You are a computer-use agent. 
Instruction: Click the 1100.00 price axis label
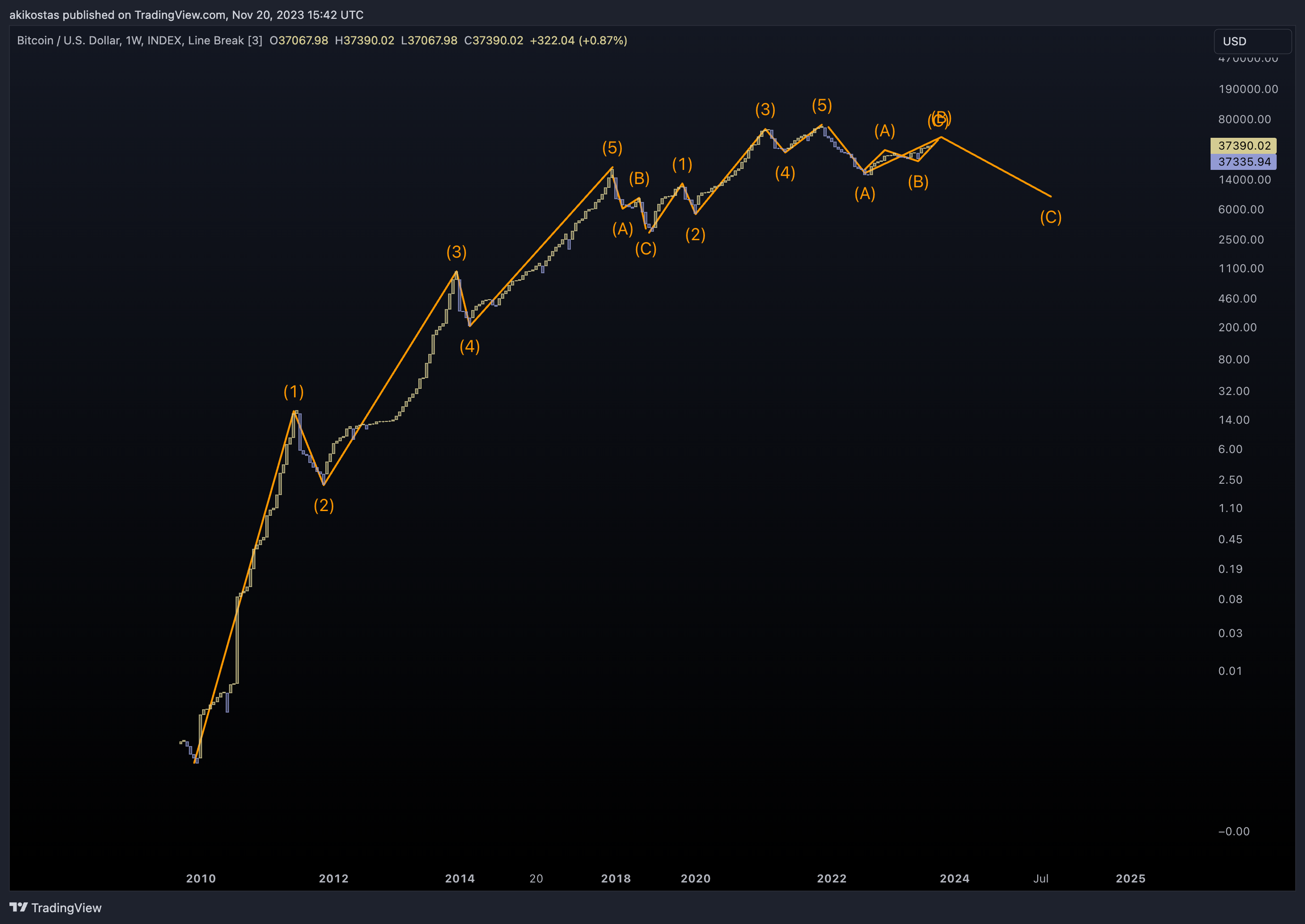[1241, 269]
